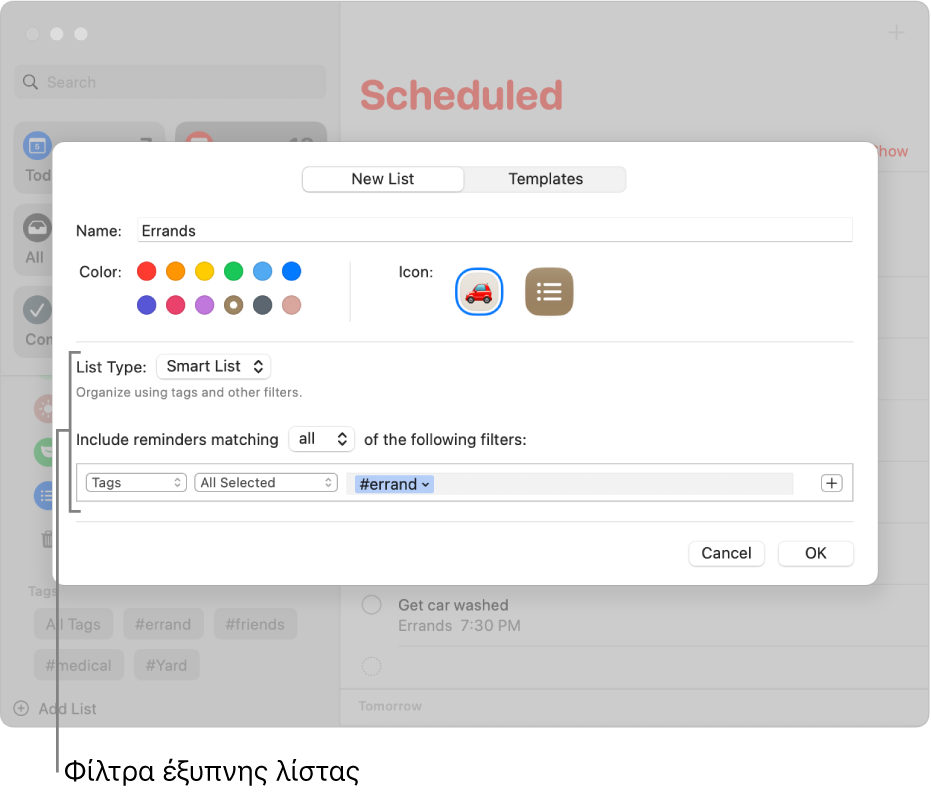The width and height of the screenshot is (931, 793).
Task: Confirm with the OK button
Action: tap(815, 553)
